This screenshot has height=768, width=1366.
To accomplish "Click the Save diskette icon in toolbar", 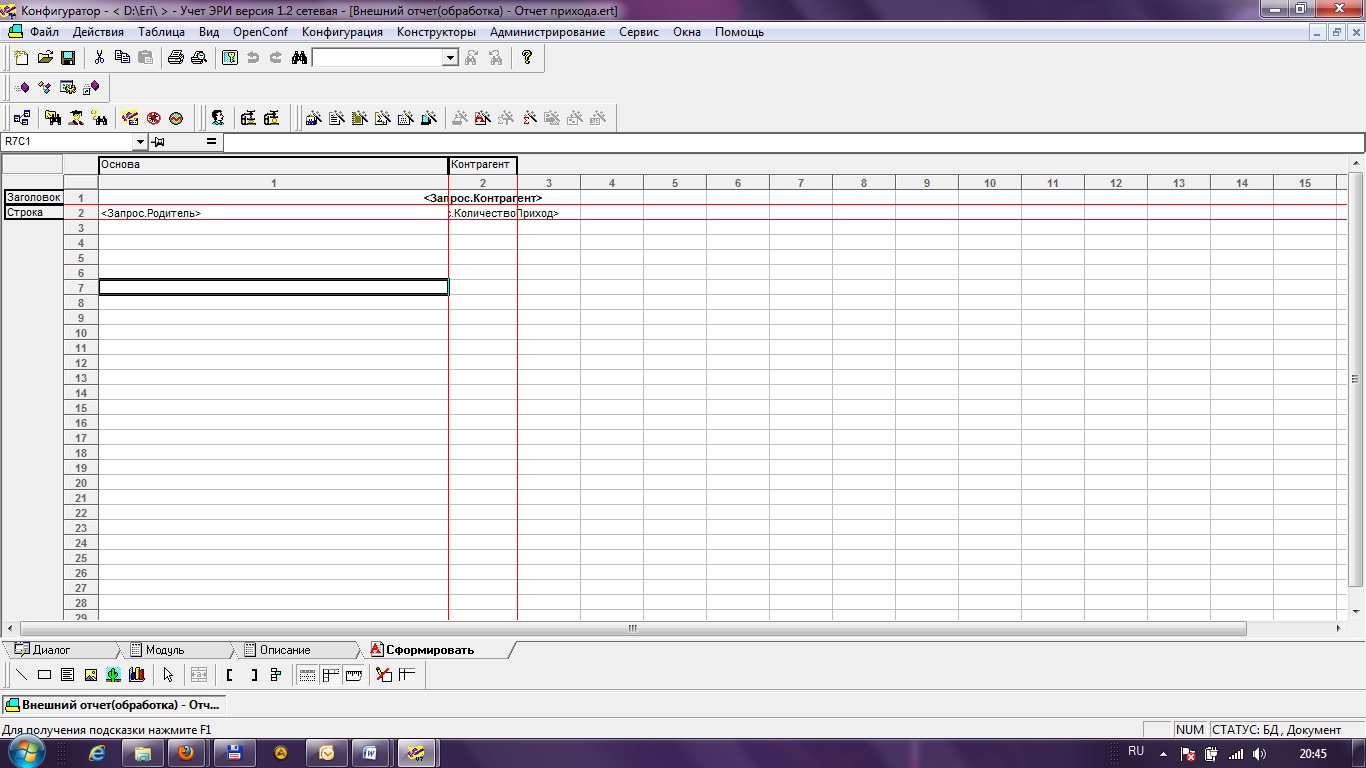I will [x=68, y=58].
